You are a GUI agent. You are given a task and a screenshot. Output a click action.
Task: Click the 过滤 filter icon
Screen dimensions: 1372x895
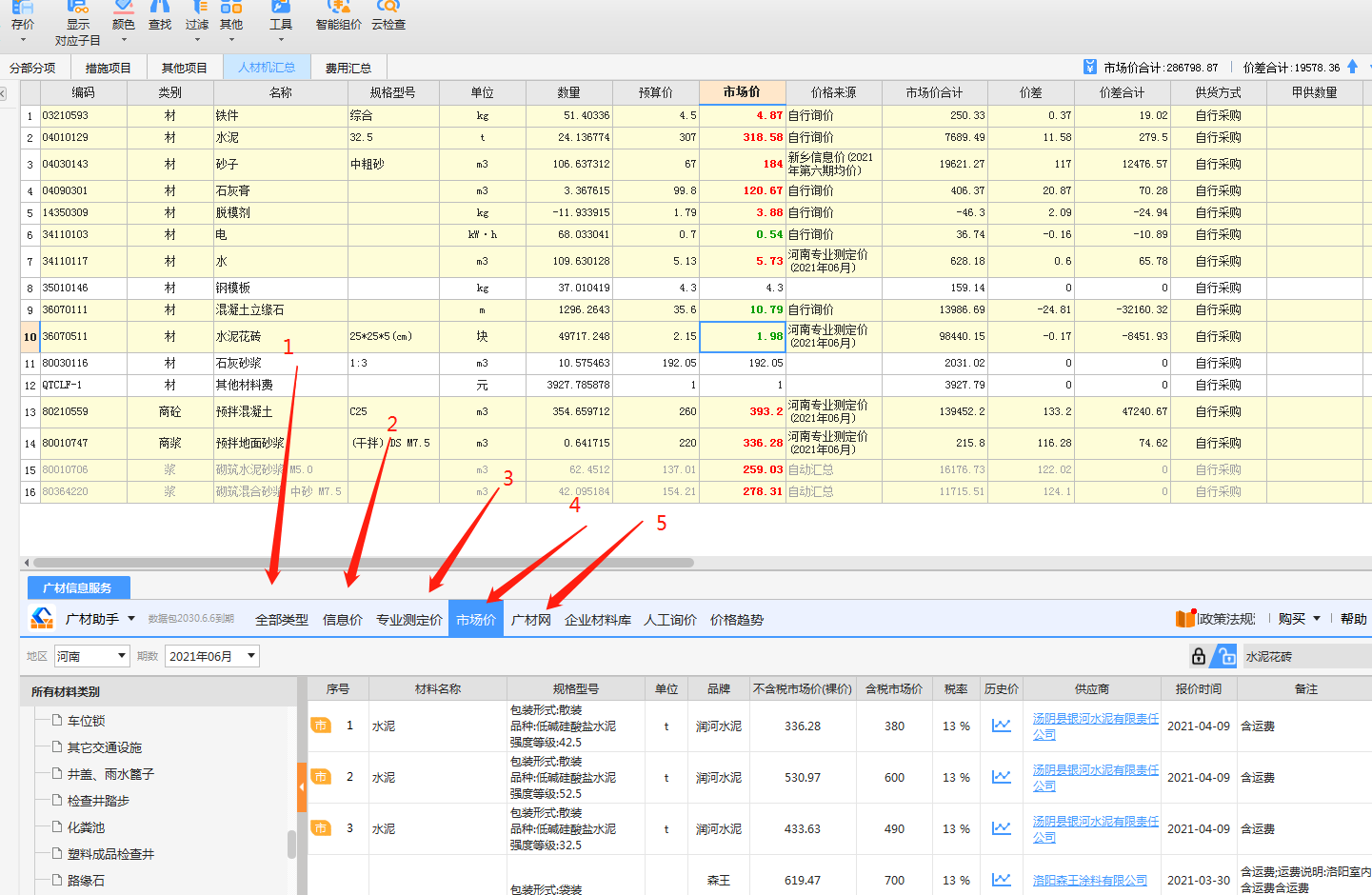click(197, 8)
